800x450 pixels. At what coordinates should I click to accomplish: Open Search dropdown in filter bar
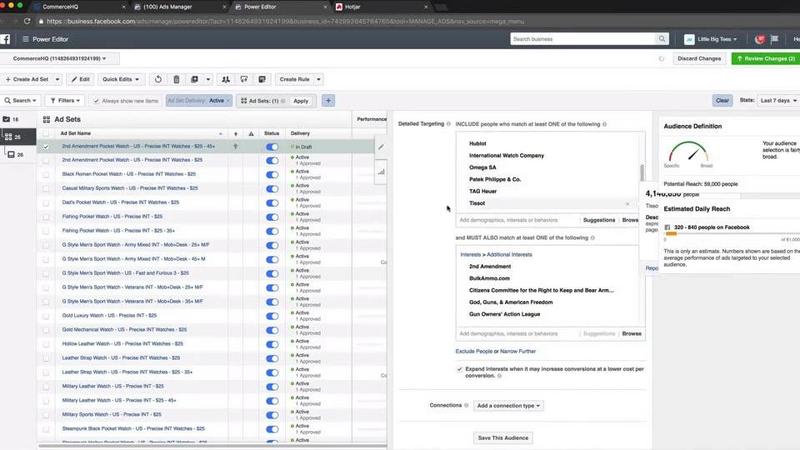point(21,101)
